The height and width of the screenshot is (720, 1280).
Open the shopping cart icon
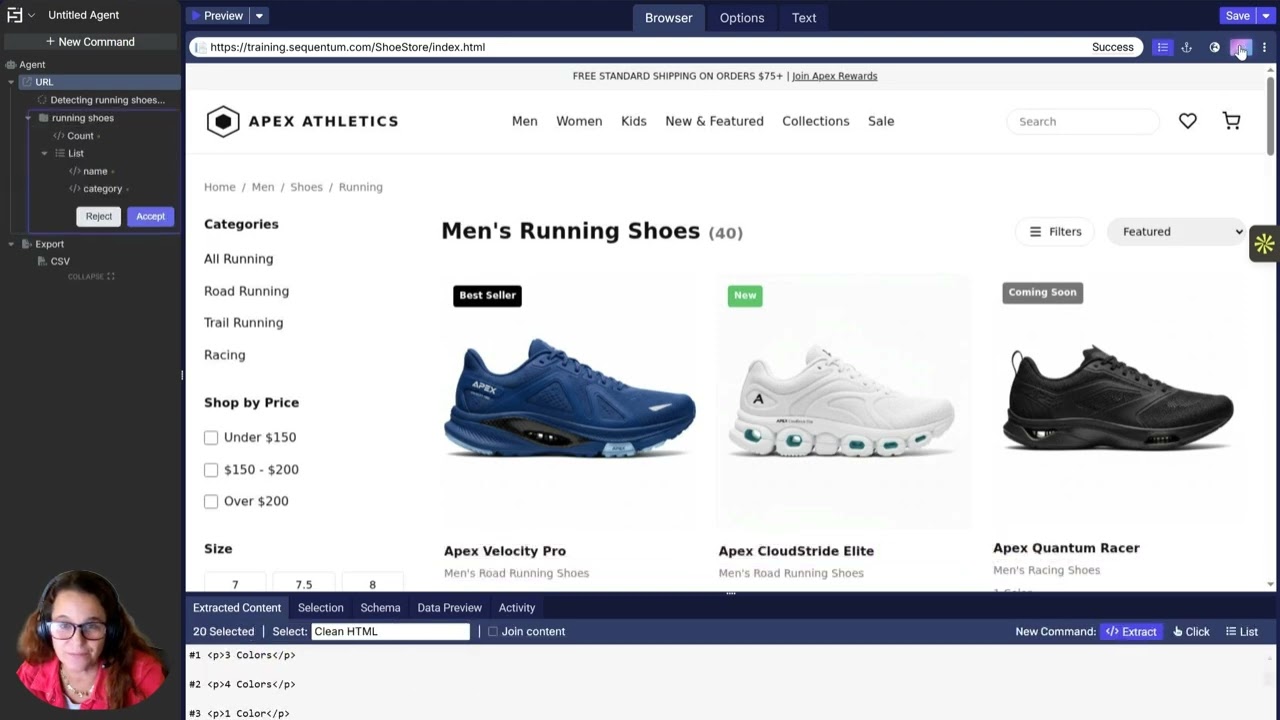click(1231, 121)
